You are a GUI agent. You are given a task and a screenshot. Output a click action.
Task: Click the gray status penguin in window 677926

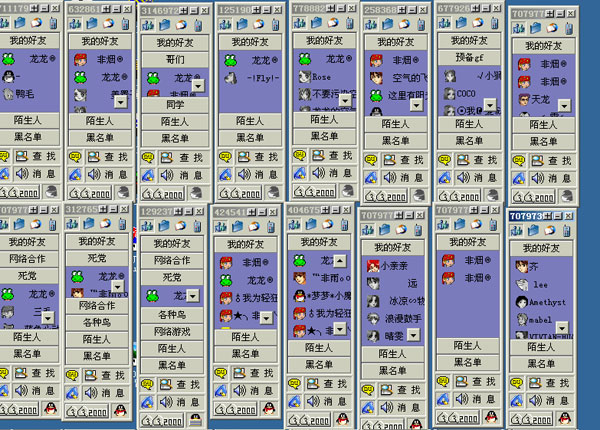[x=493, y=195]
